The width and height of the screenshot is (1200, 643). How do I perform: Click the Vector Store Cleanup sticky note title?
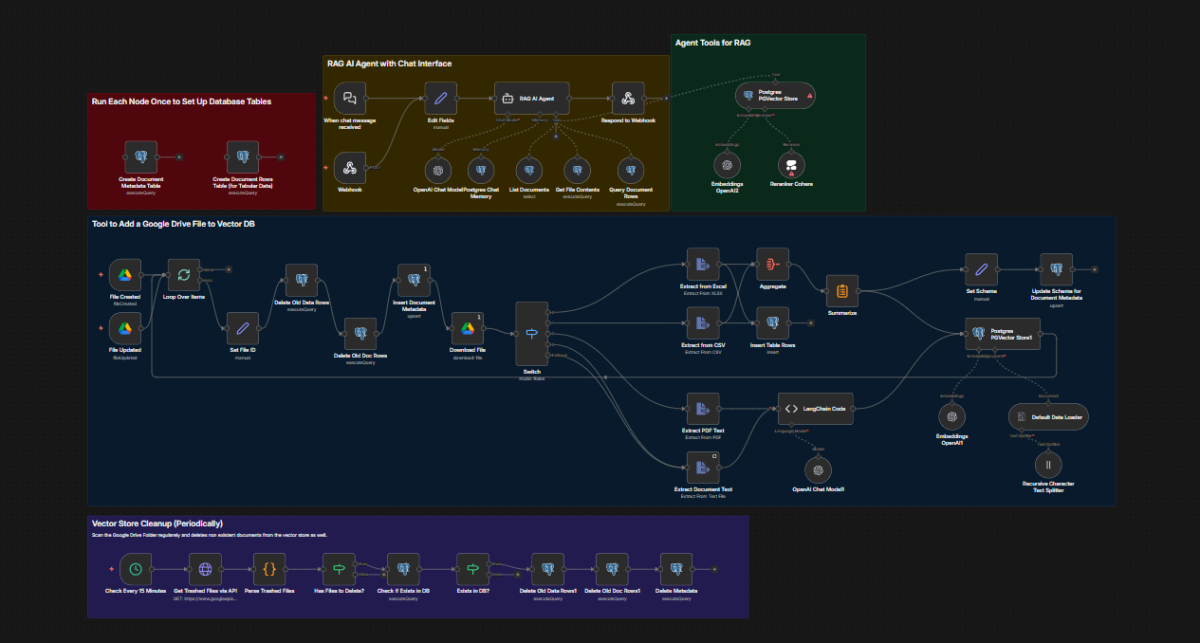(157, 523)
